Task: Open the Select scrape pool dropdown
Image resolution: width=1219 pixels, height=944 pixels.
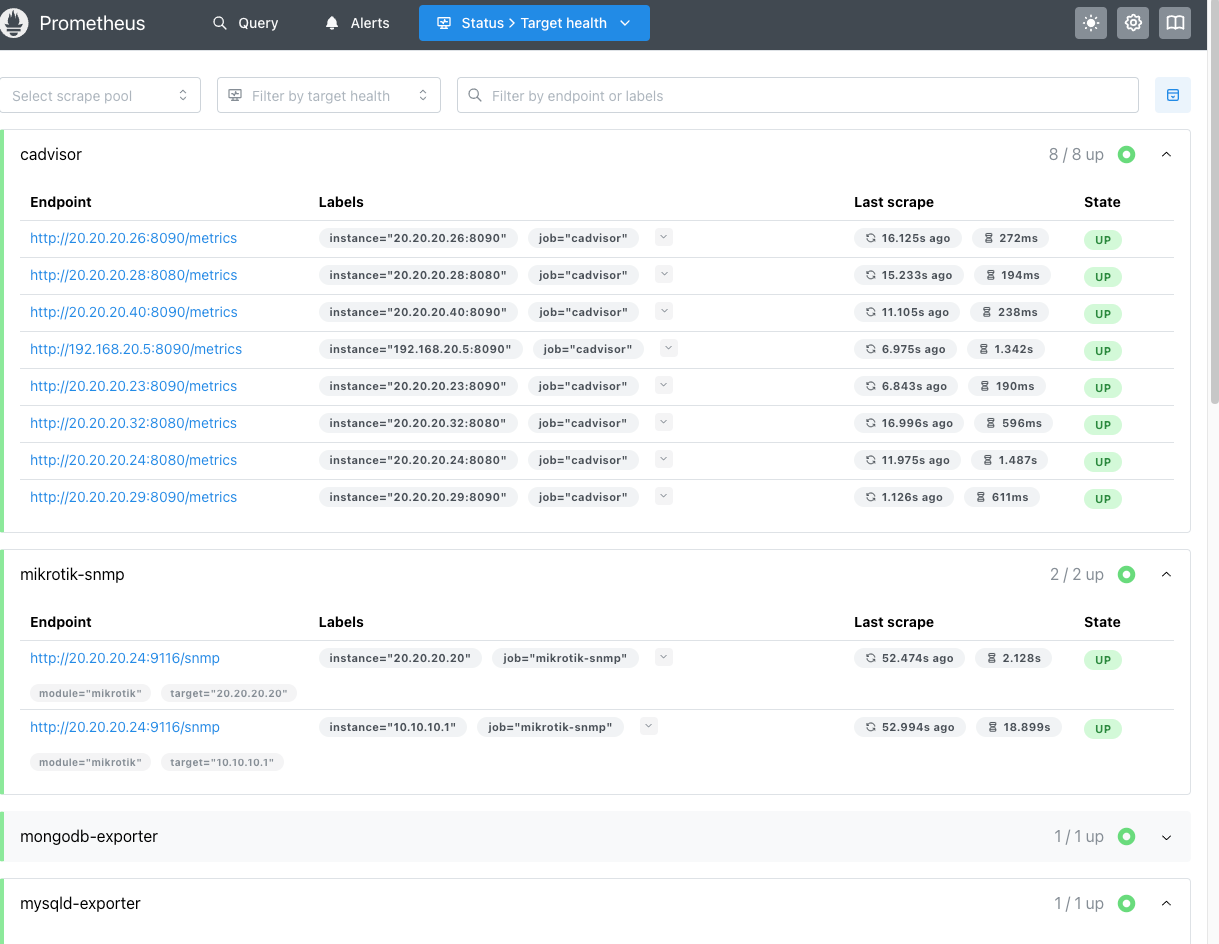Action: (100, 95)
